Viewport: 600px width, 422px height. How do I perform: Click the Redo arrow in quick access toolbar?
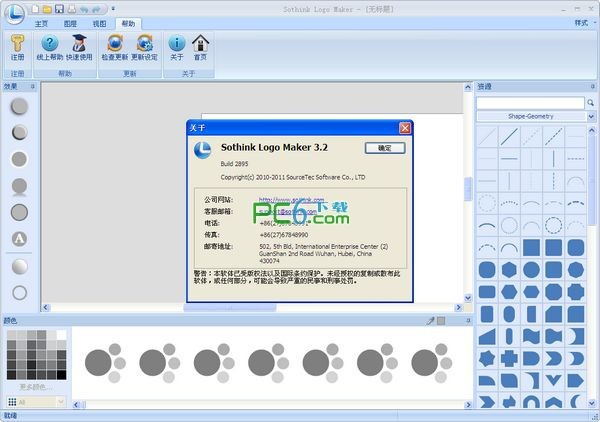click(x=96, y=9)
